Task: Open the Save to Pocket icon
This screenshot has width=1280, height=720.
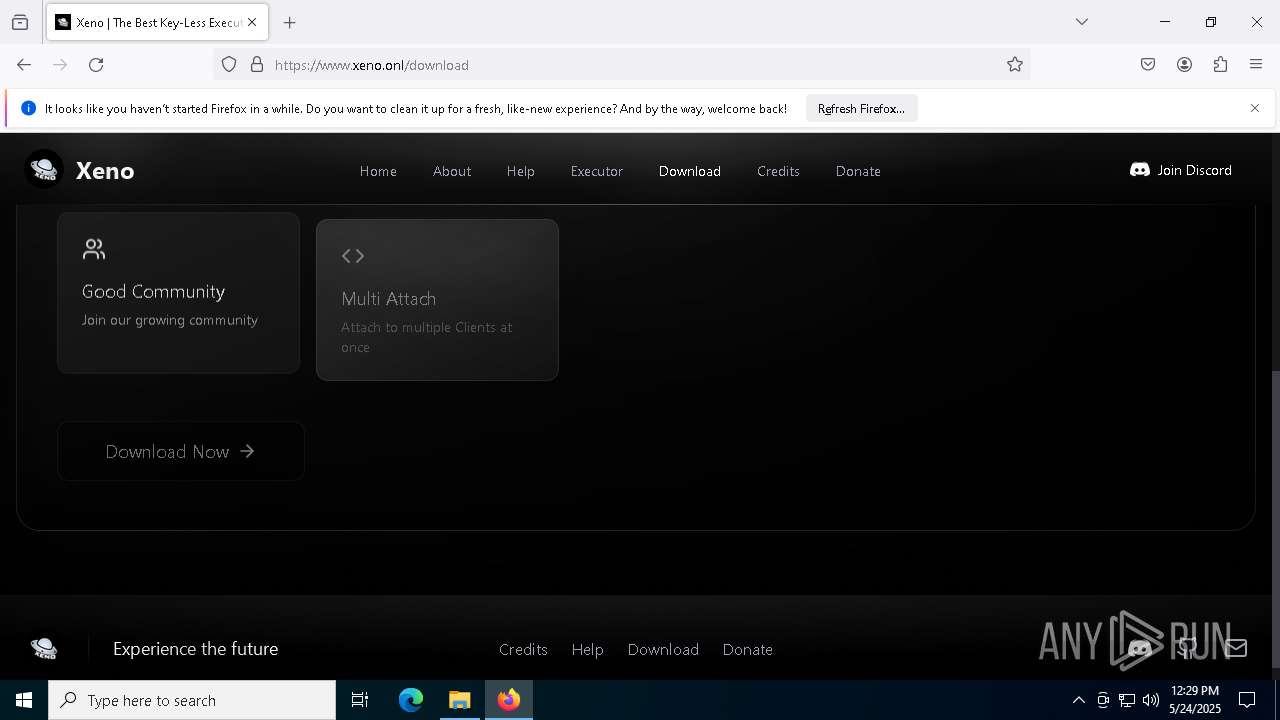Action: click(1148, 65)
